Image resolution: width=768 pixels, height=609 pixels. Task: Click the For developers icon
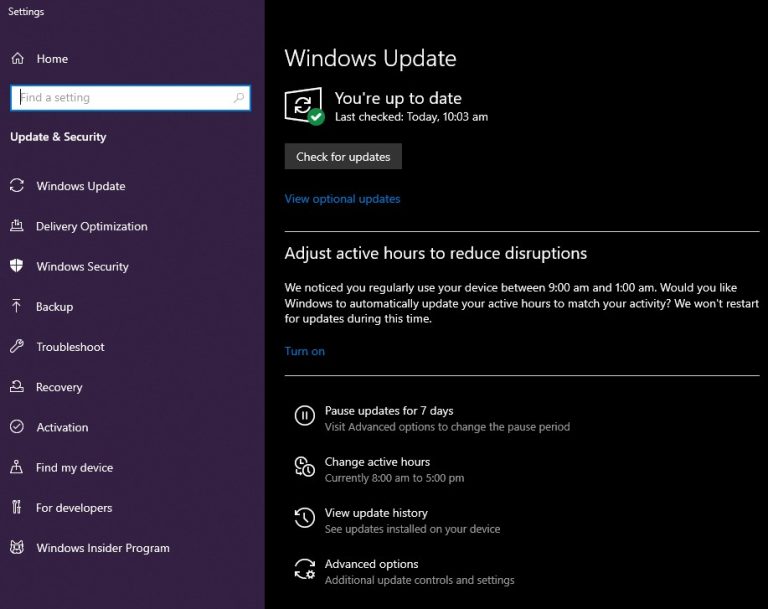(17, 508)
